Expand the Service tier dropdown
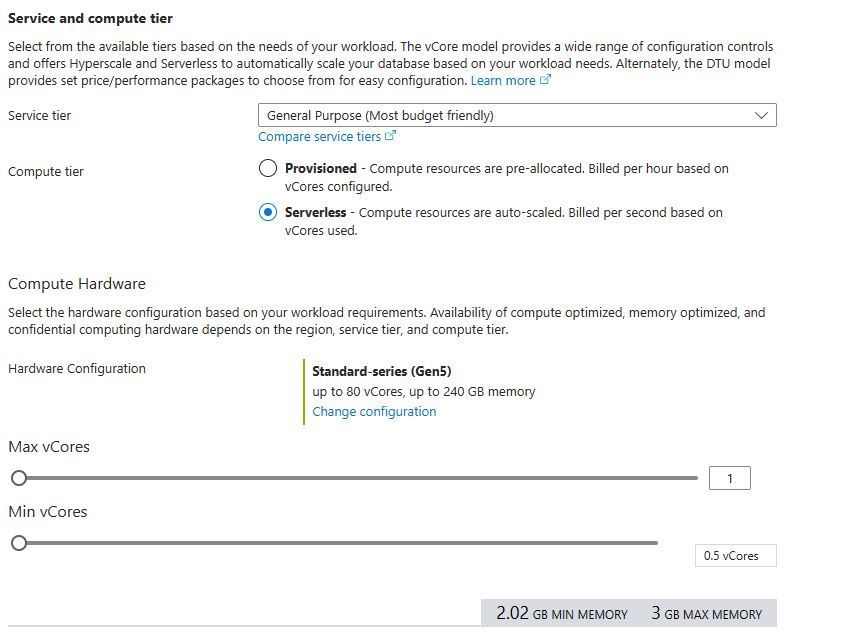This screenshot has height=630, width=844. pyautogui.click(x=516, y=116)
